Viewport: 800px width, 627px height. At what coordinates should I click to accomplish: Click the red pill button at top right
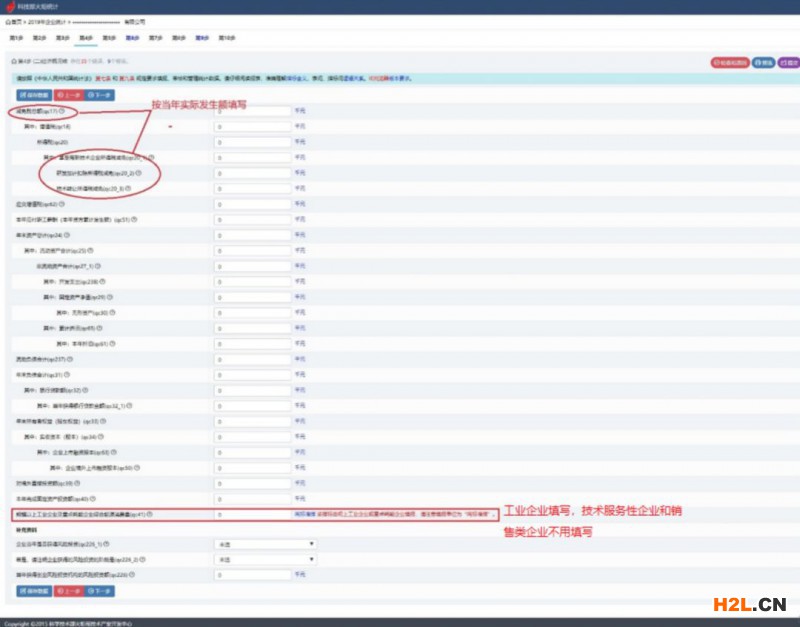pyautogui.click(x=729, y=62)
